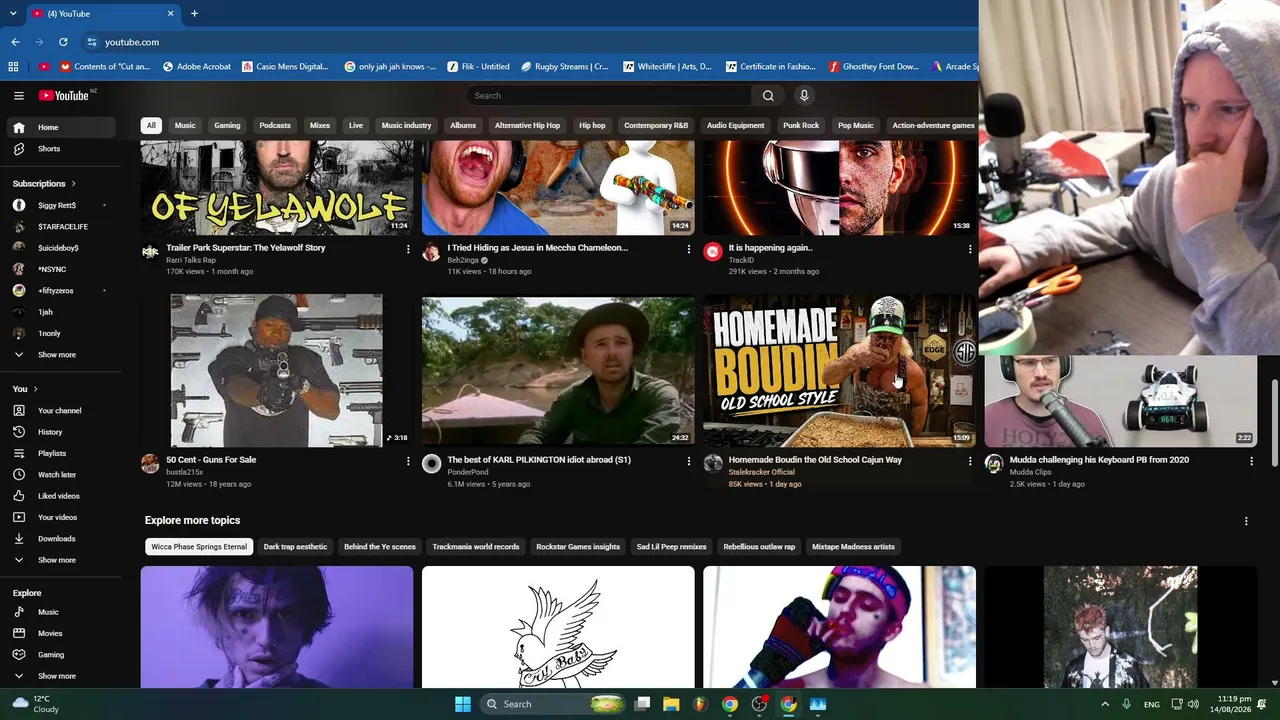Image resolution: width=1280 pixels, height=720 pixels.
Task: Show more subscriptions below 1nonly
Action: coord(57,355)
